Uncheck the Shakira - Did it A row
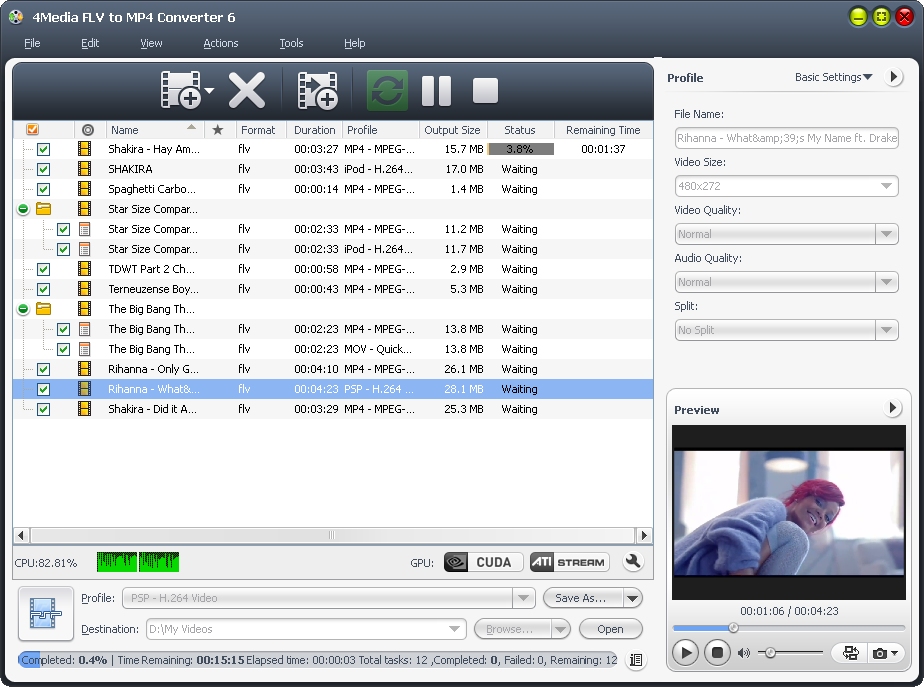Viewport: 924px width, 687px height. (x=44, y=409)
